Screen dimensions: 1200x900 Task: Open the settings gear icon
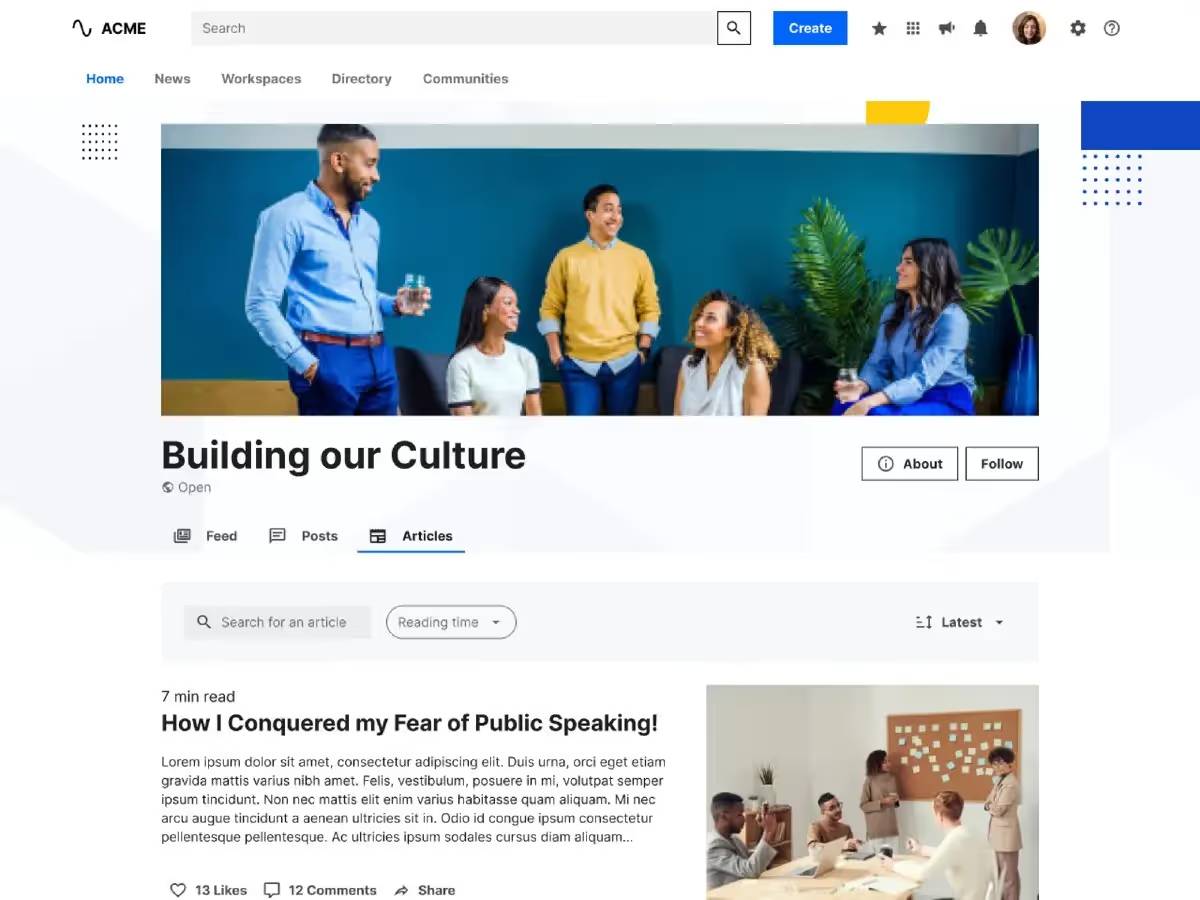click(x=1078, y=28)
